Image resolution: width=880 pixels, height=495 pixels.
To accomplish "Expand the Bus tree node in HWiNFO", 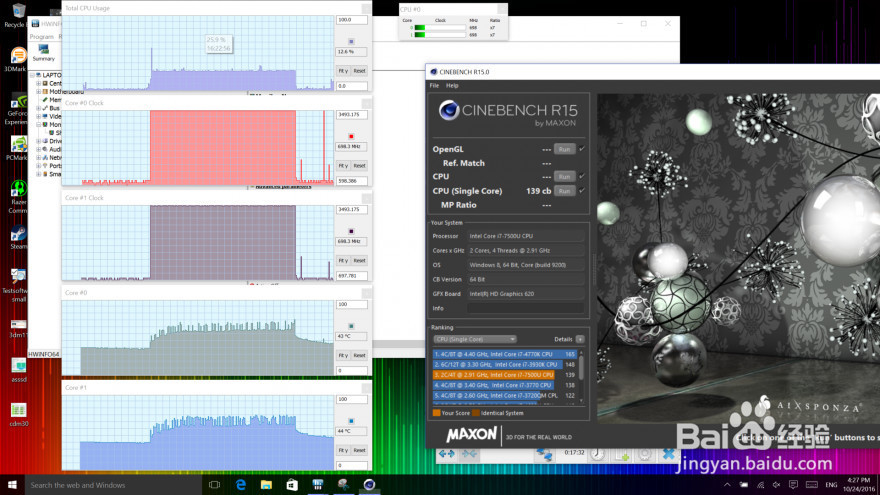I will [x=39, y=108].
